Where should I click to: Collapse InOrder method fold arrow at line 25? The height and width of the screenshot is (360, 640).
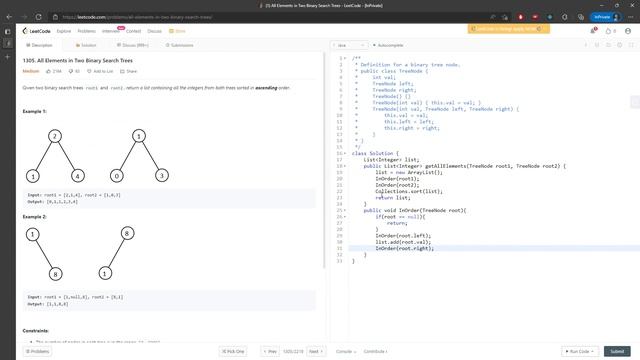pos(345,211)
